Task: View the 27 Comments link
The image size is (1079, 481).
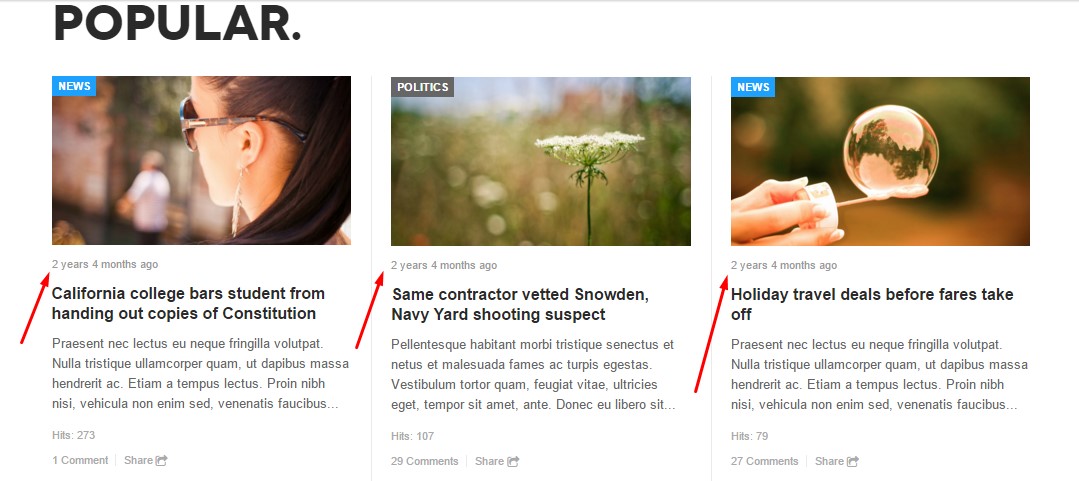Action: [x=765, y=461]
